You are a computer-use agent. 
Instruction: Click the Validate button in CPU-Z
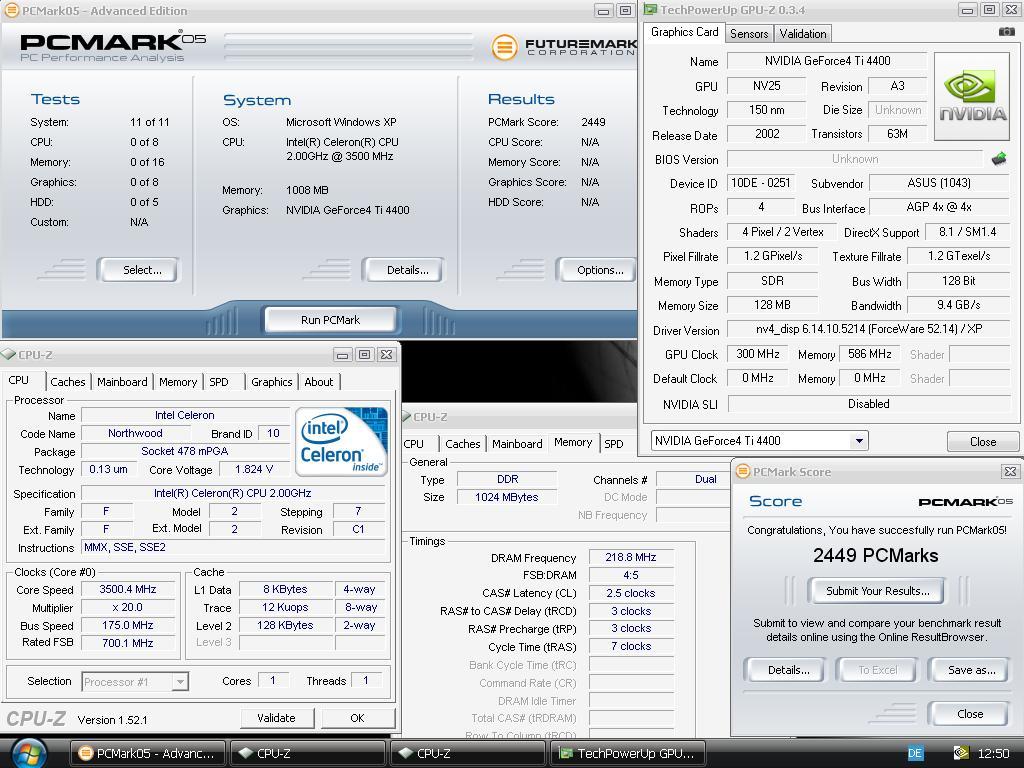coord(276,718)
